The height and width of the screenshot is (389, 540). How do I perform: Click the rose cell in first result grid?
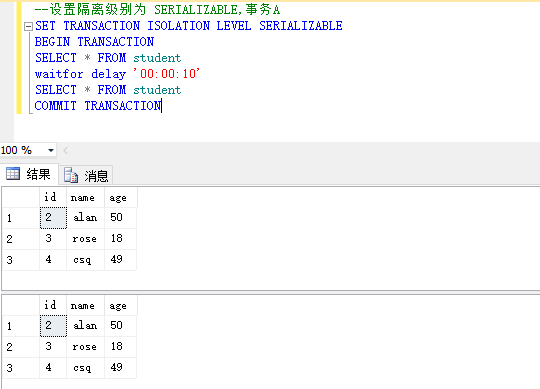pyautogui.click(x=85, y=239)
